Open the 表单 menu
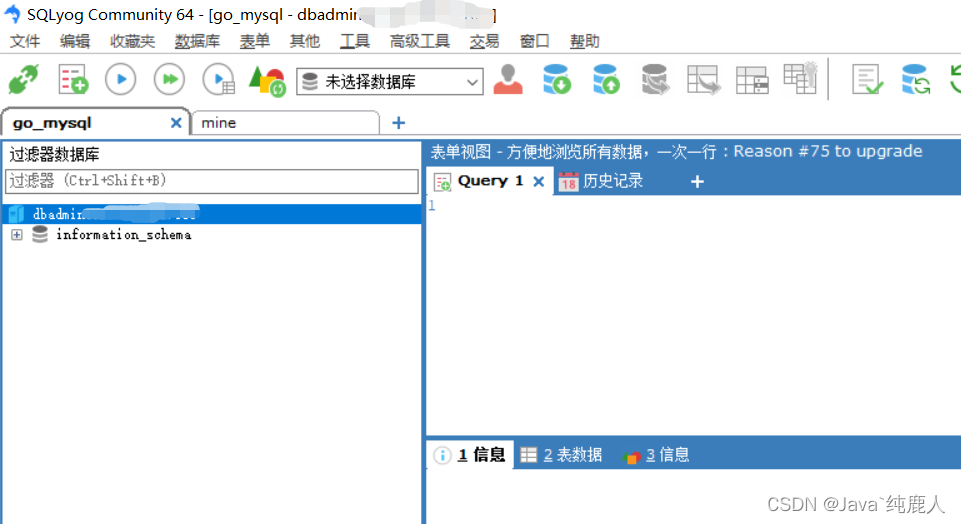Image resolution: width=961 pixels, height=524 pixels. point(255,41)
